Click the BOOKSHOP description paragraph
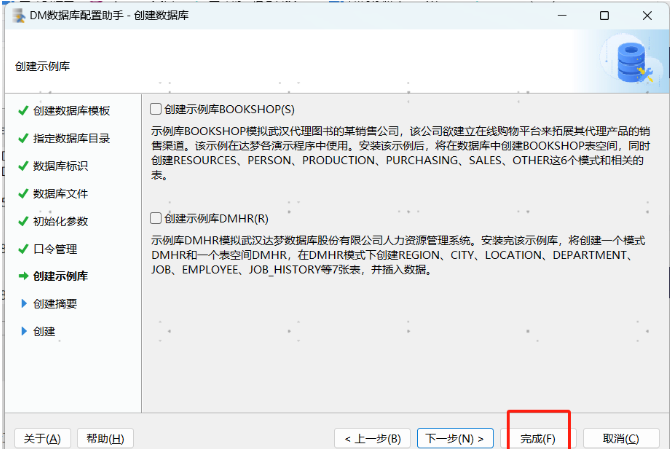The width and height of the screenshot is (670, 449). coord(400,153)
